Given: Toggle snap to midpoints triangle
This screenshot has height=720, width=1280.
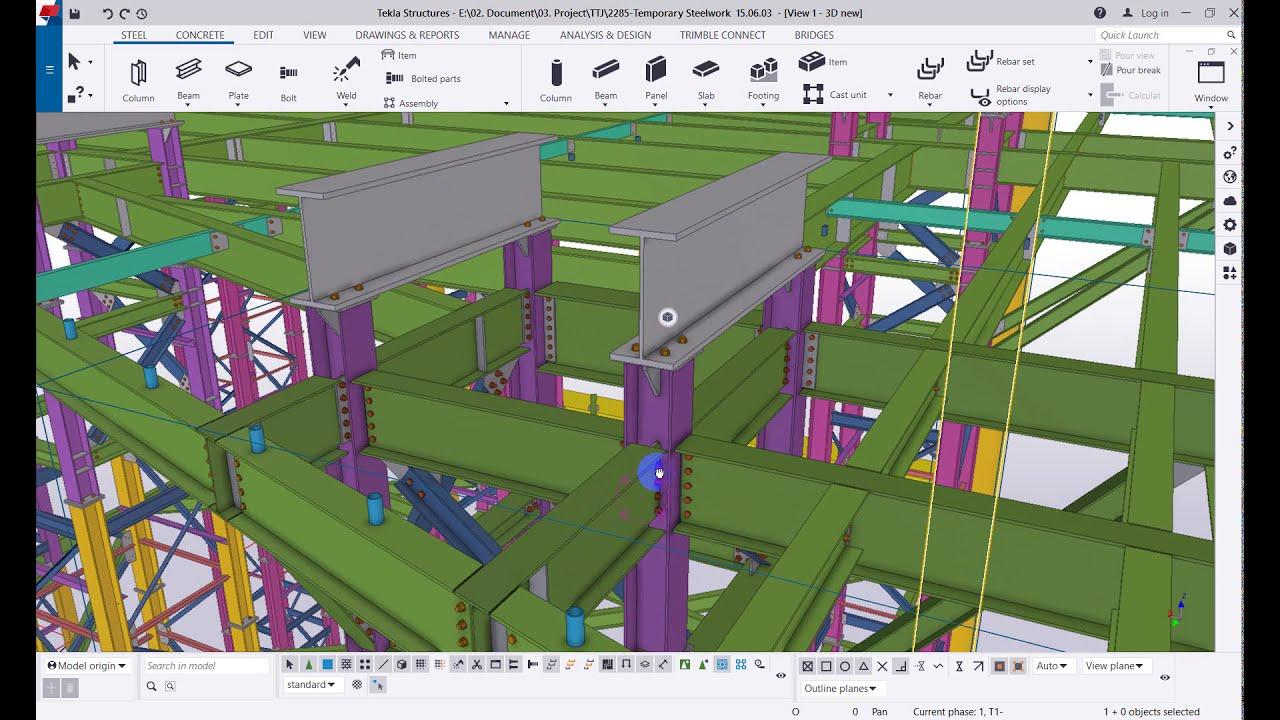Looking at the screenshot, I should 864,666.
